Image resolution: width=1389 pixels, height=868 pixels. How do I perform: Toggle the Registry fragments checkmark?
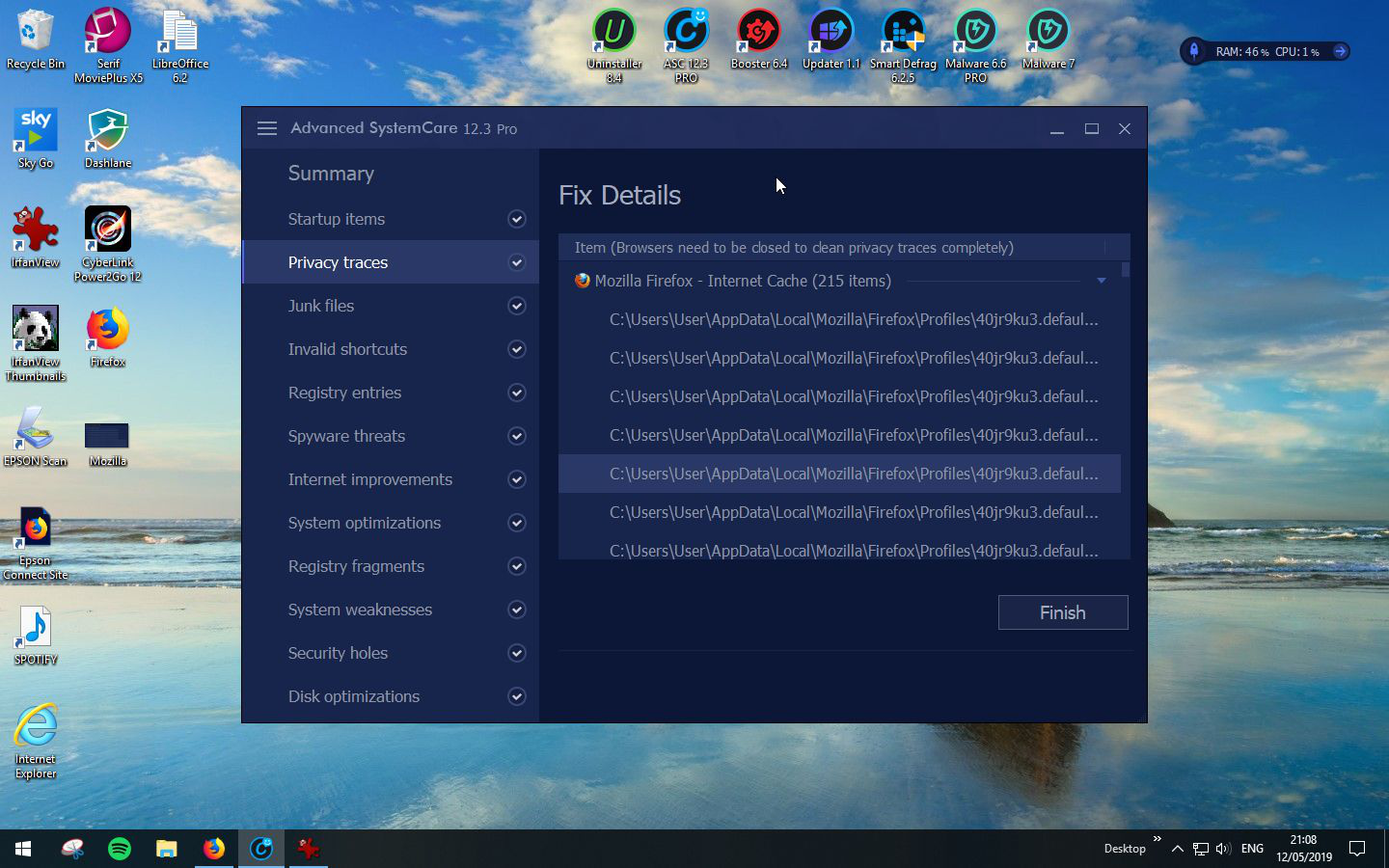[x=517, y=566]
